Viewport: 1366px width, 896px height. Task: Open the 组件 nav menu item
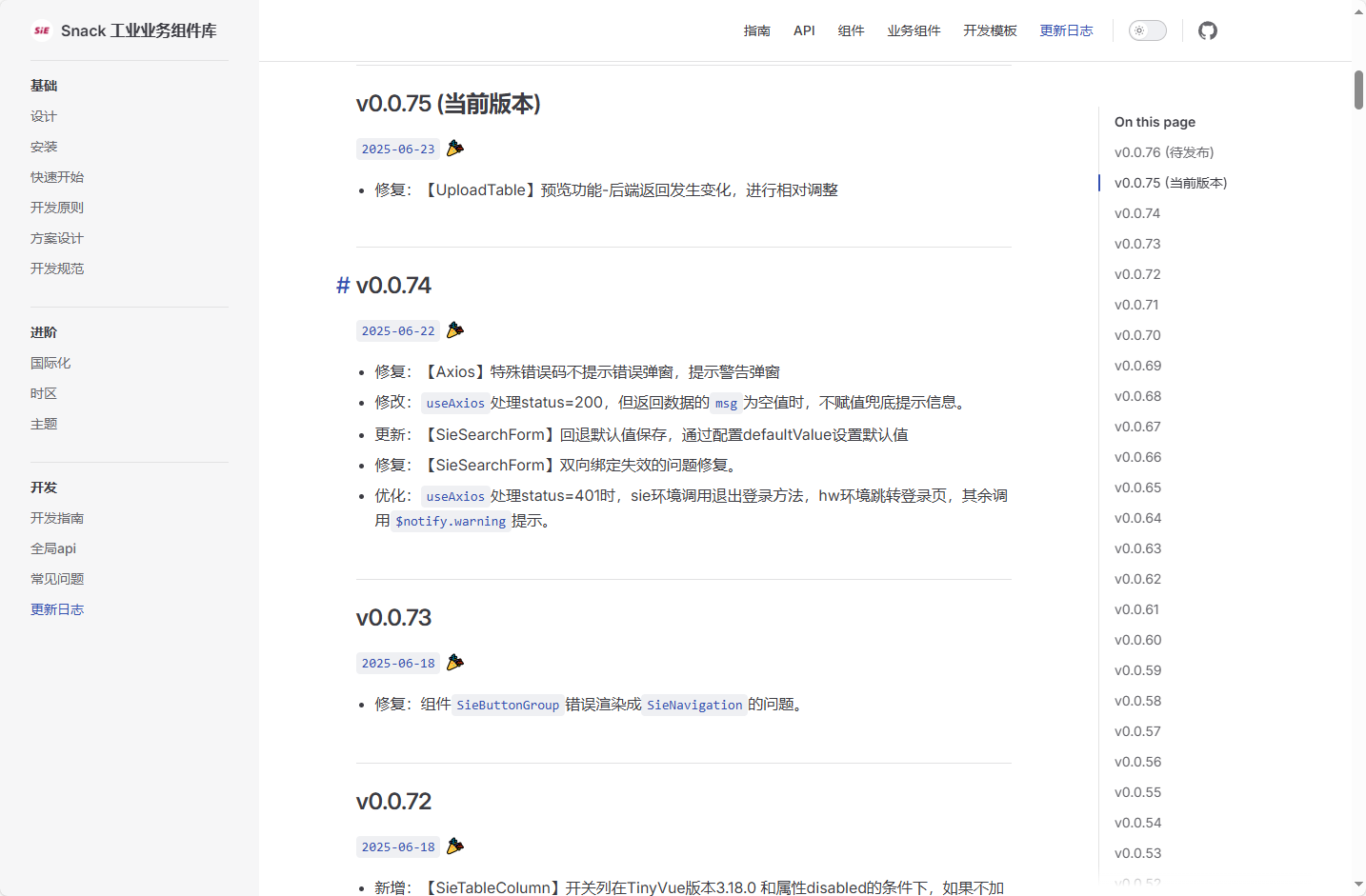click(x=851, y=30)
